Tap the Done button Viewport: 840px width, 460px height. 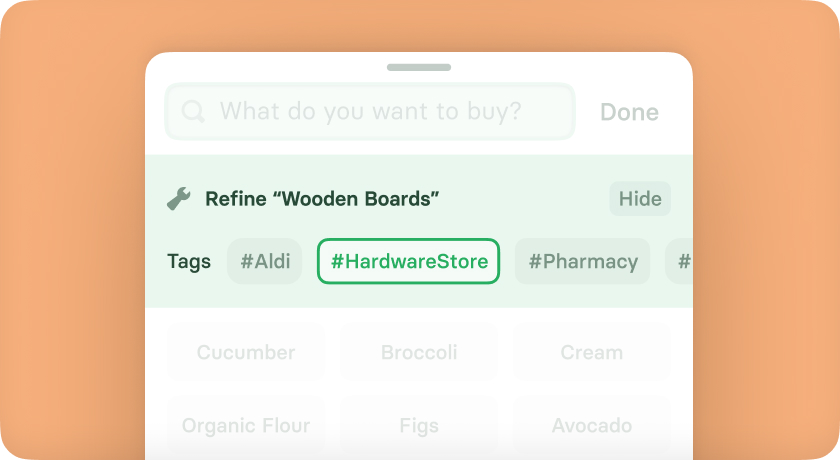click(x=629, y=112)
